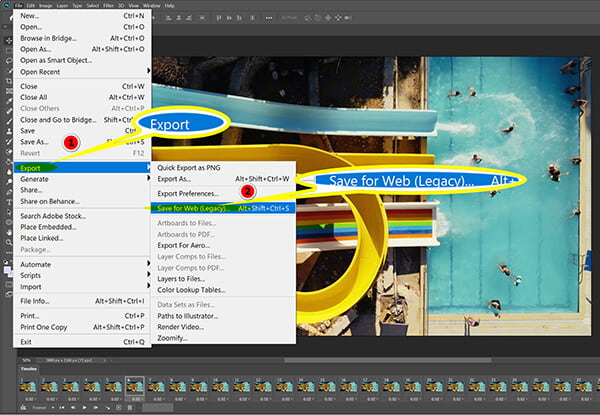
Task: Click the three-dots more options icon
Action: click(269, 18)
